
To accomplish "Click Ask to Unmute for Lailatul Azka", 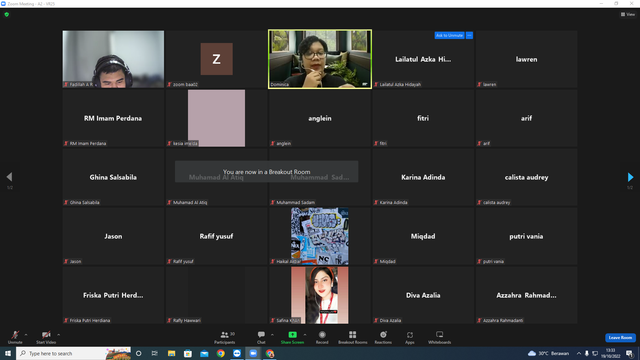I will pyautogui.click(x=449, y=36).
